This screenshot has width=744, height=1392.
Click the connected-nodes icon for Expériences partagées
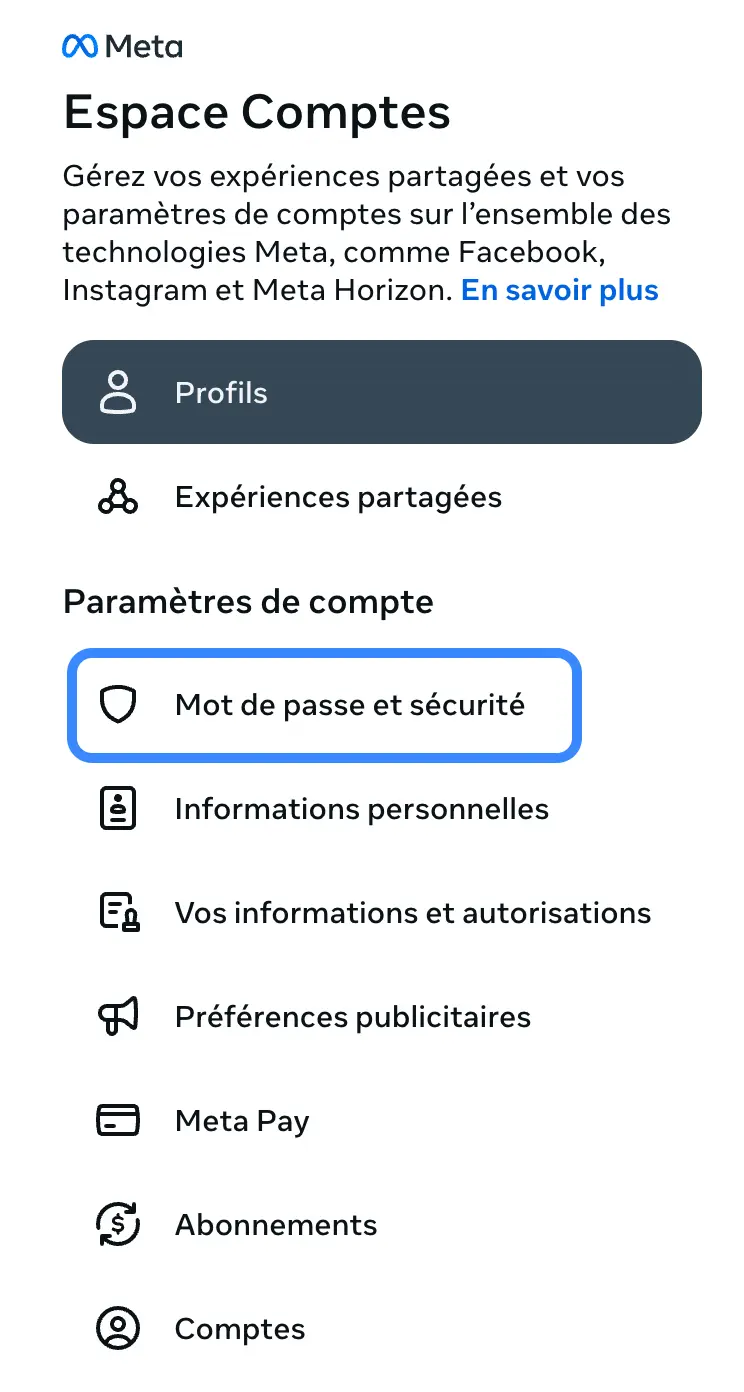tap(118, 497)
